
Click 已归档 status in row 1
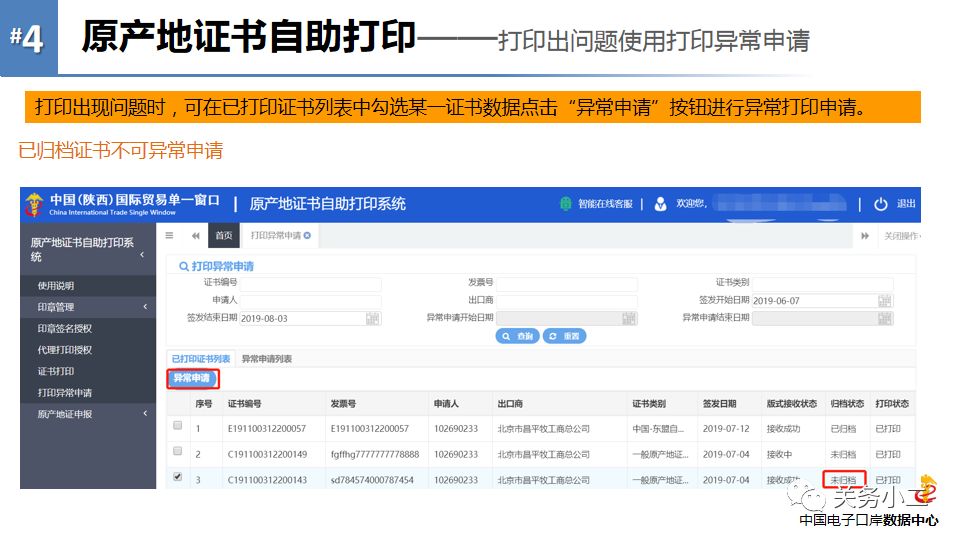(843, 429)
